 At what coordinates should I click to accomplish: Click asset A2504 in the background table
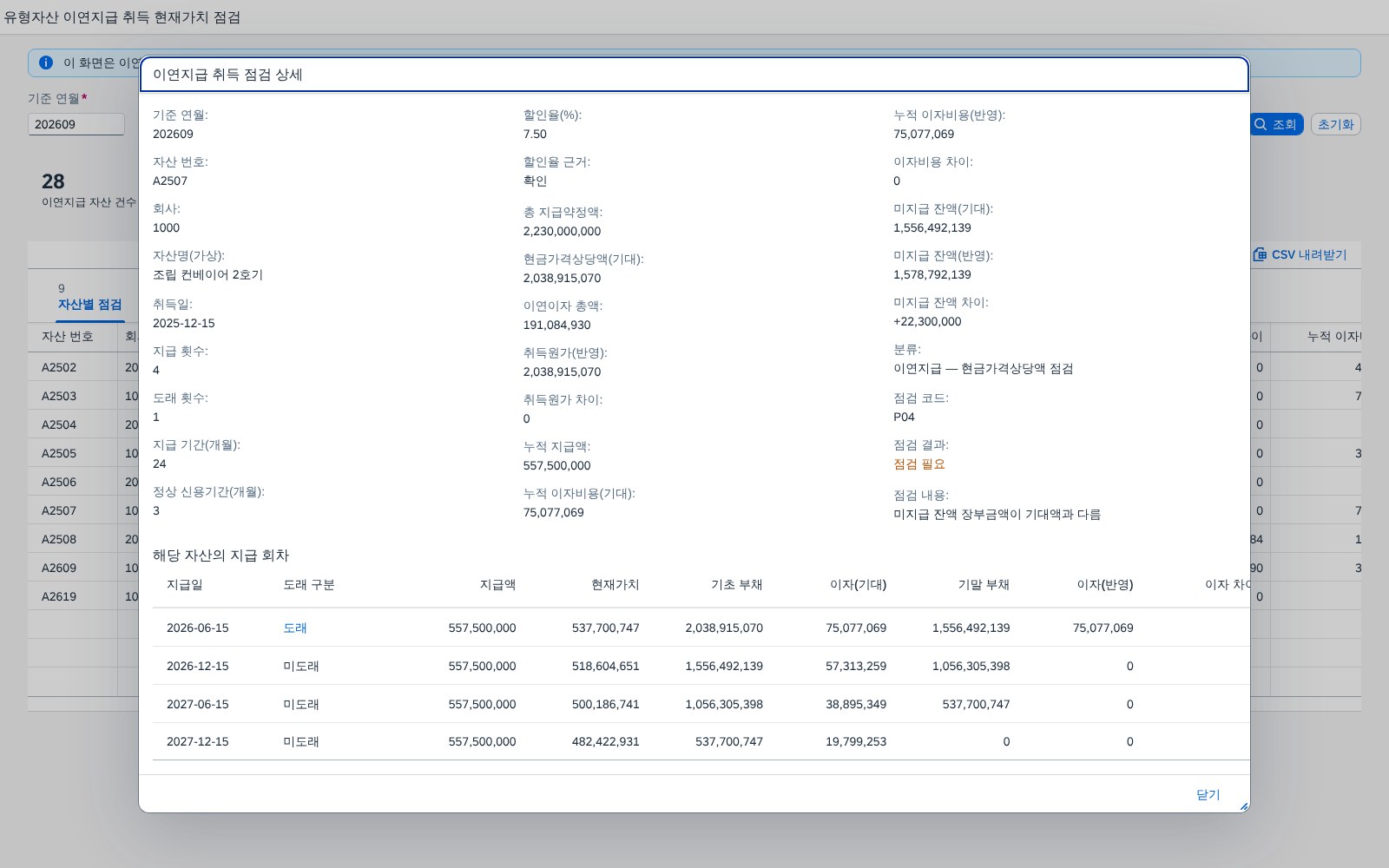point(59,424)
